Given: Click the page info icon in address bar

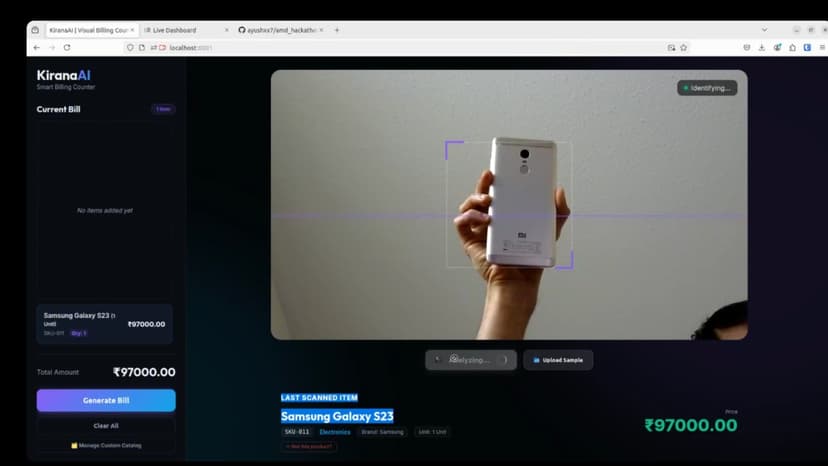Looking at the screenshot, I should [x=142, y=48].
